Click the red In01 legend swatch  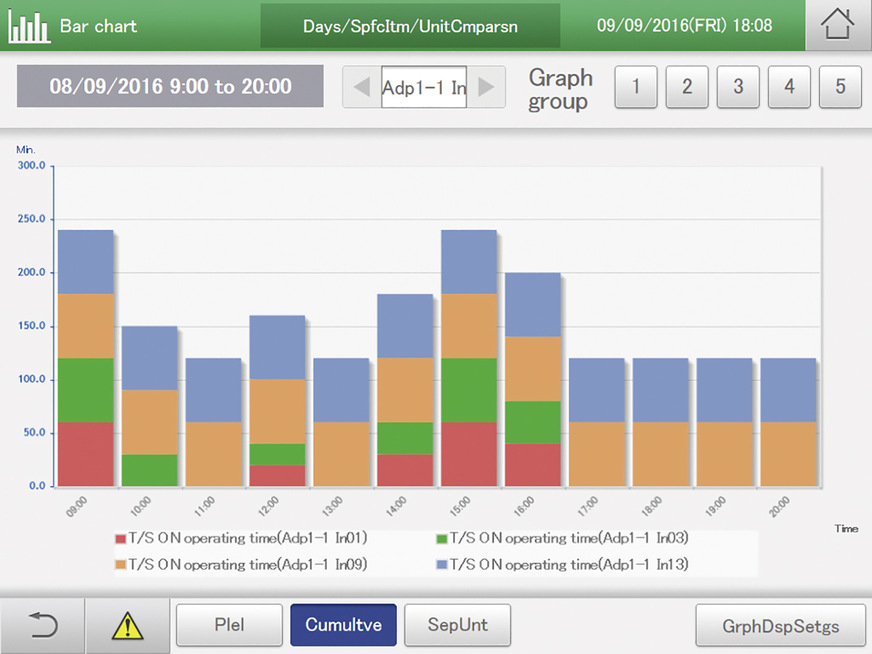pos(120,538)
